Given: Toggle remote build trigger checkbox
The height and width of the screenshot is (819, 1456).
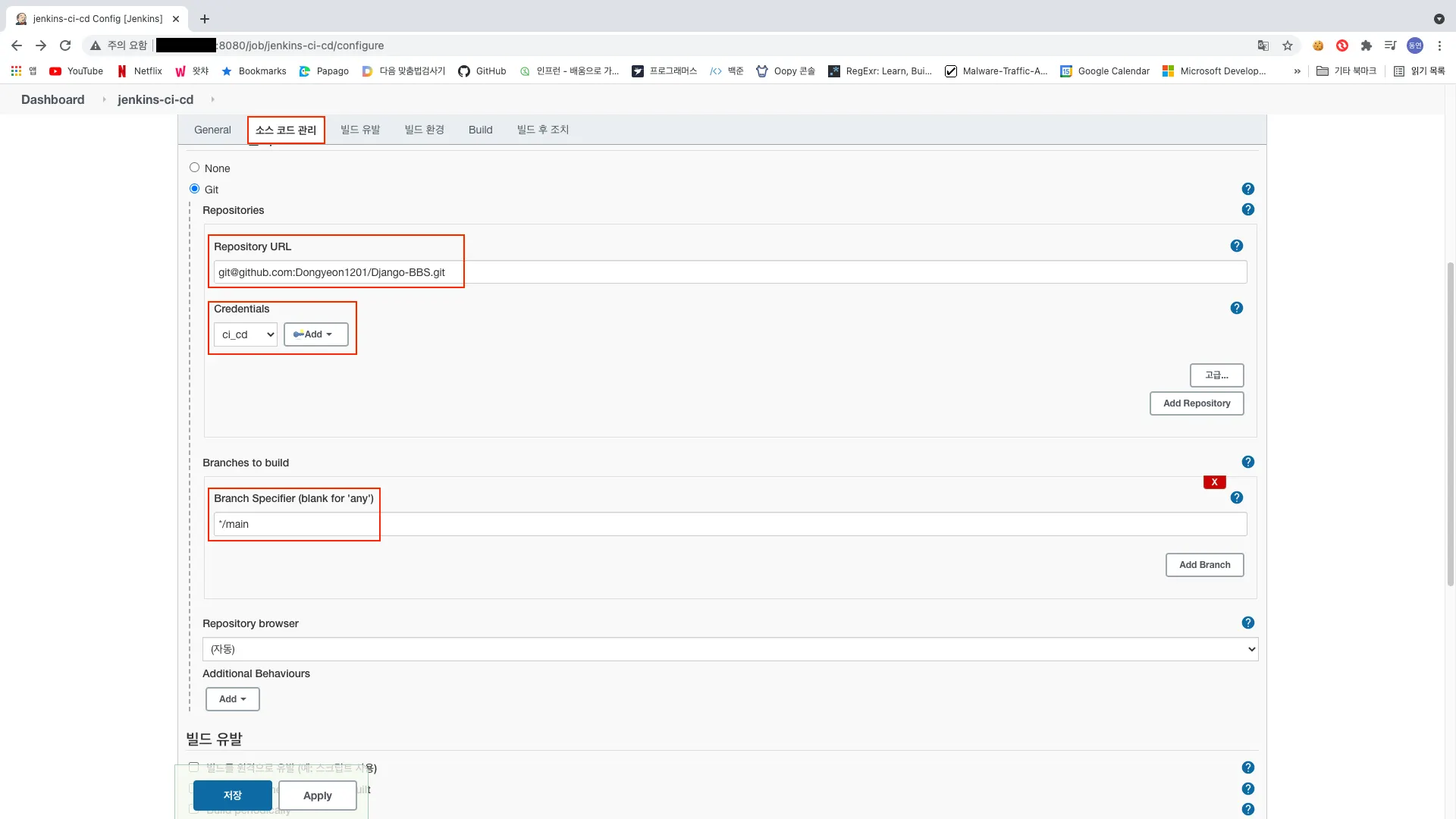Looking at the screenshot, I should point(194,767).
